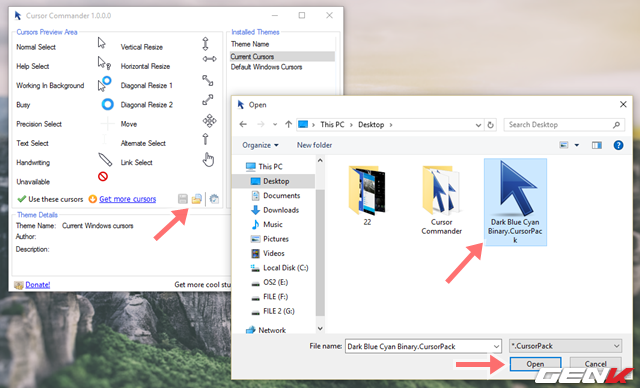Click the Help Select cursor preview
Image resolution: width=640 pixels, height=388 pixels.
click(104, 63)
